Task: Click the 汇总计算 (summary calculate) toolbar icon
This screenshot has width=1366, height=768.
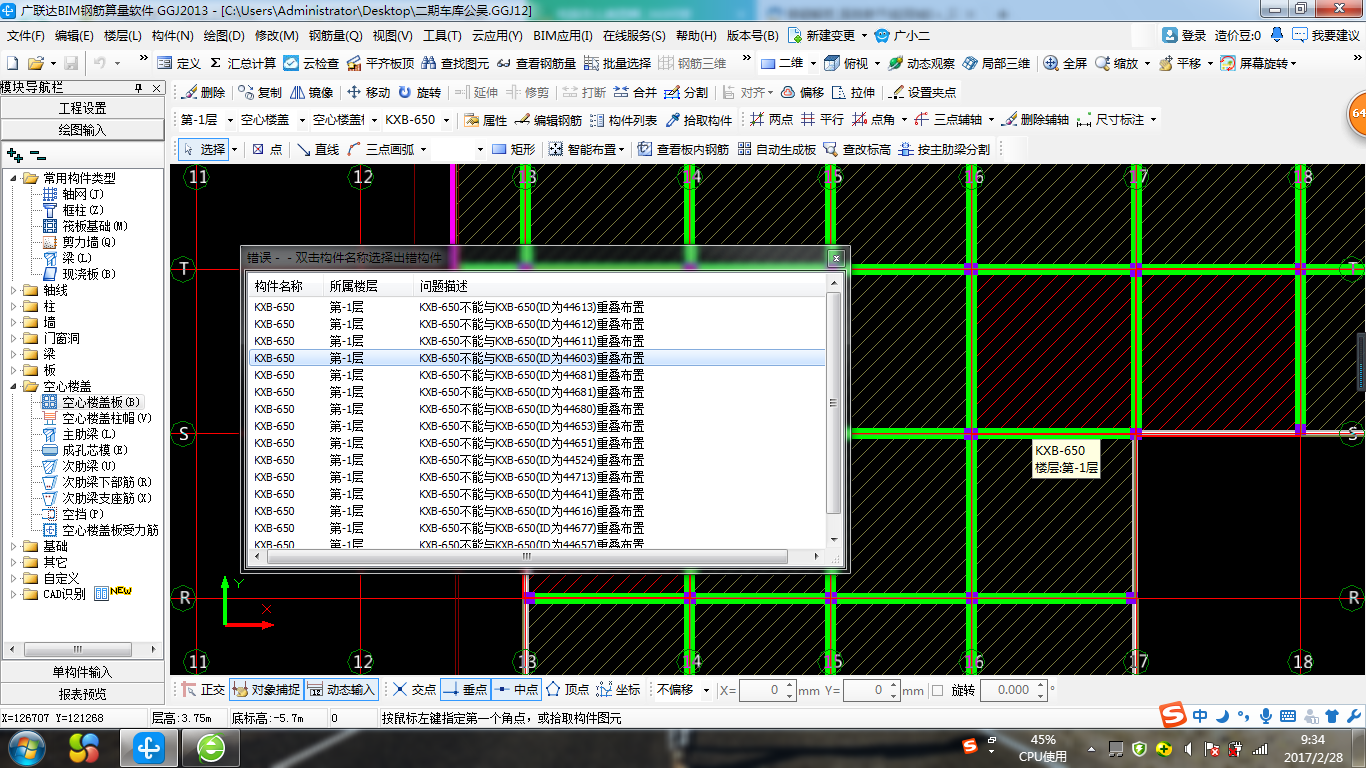Action: 243,63
